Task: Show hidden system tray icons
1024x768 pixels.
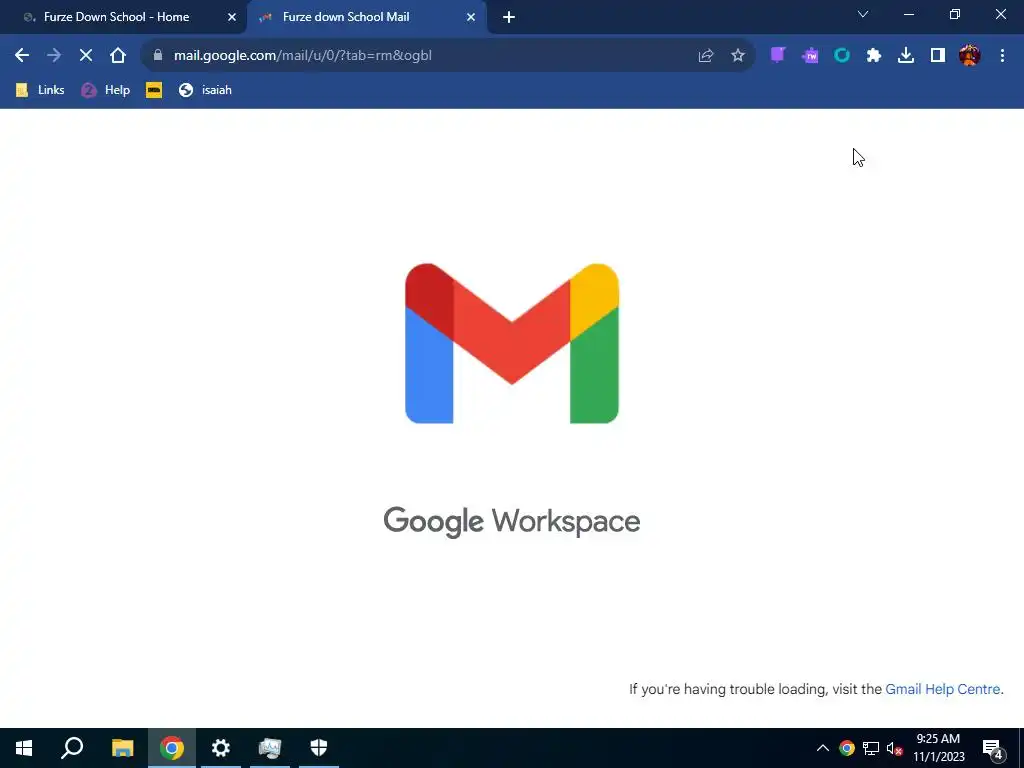Action: tap(823, 748)
